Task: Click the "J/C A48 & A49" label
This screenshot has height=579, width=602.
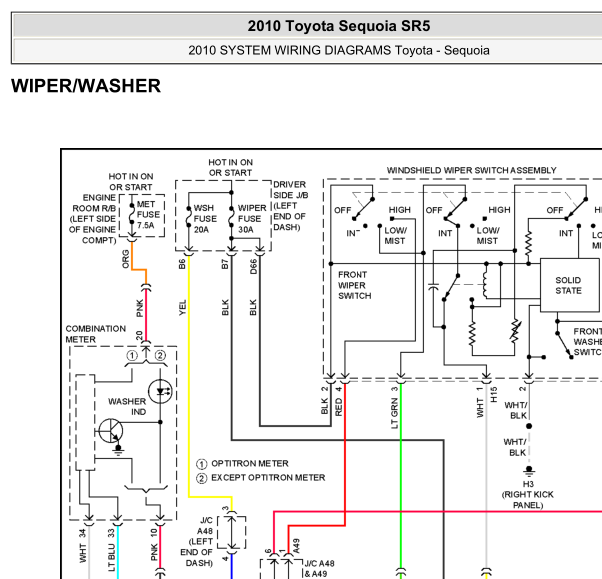Action: 319,569
